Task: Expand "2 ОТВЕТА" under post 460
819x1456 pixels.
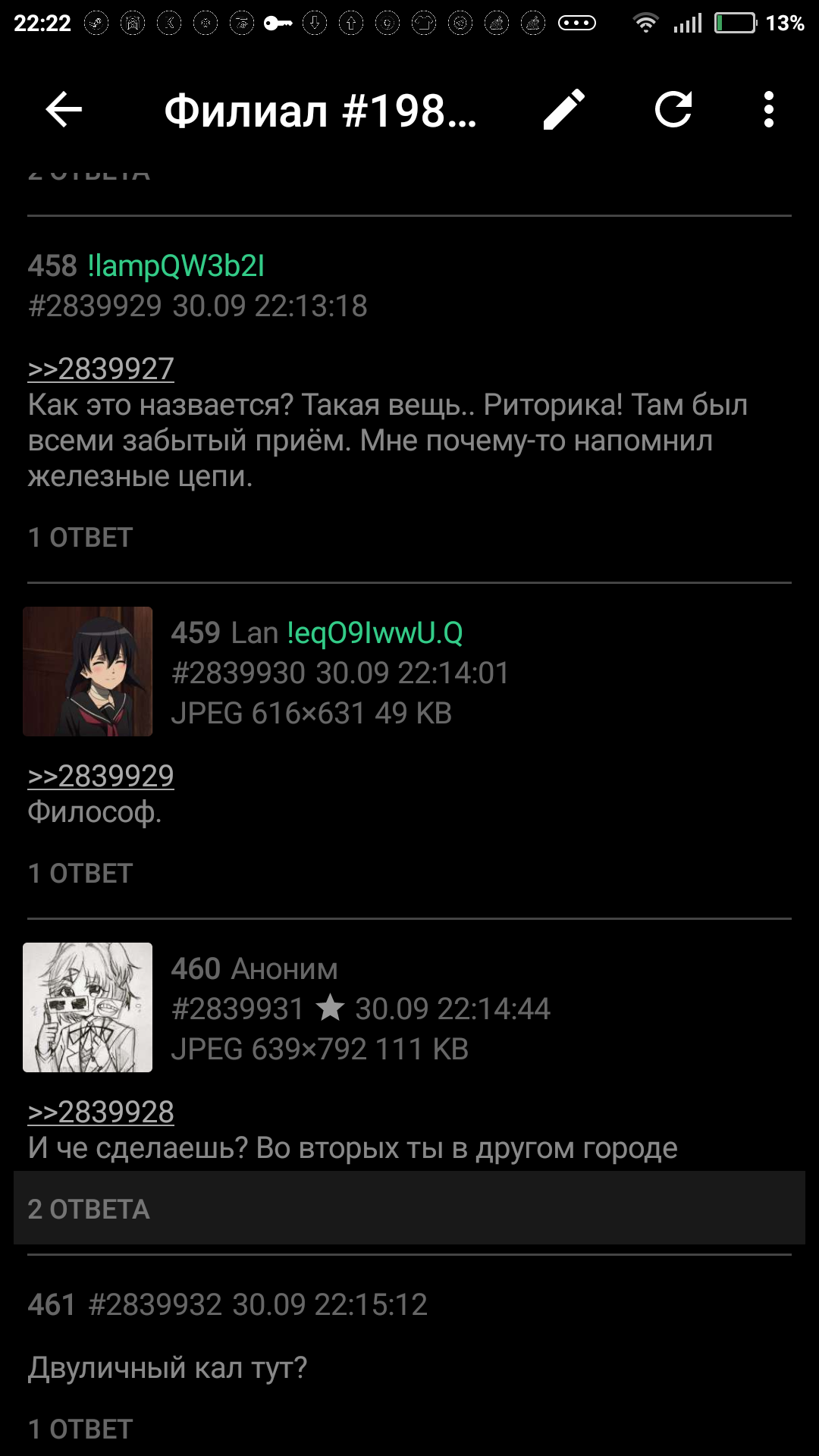Action: [x=409, y=1209]
